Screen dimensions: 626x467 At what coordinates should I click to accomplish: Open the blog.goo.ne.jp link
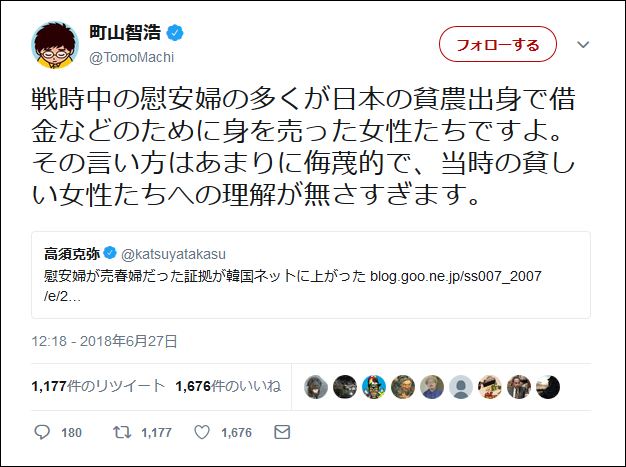[456, 276]
